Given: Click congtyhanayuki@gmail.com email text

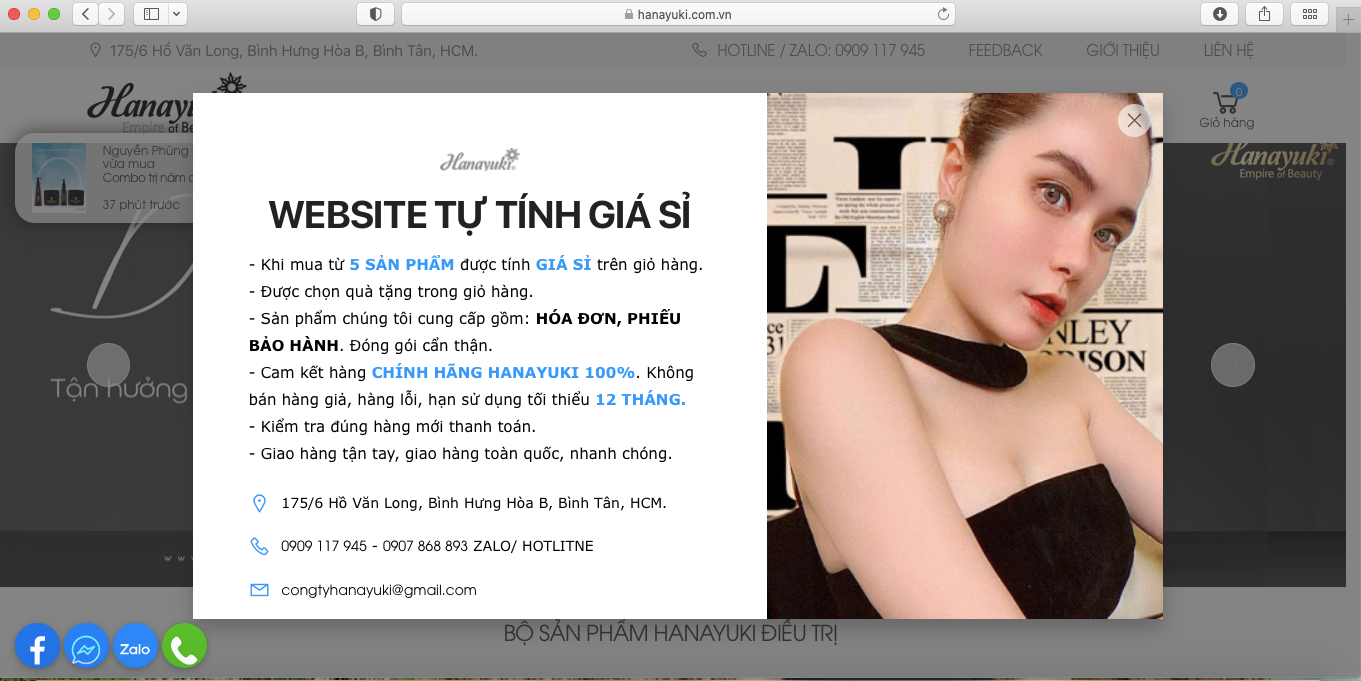Looking at the screenshot, I should tap(379, 590).
